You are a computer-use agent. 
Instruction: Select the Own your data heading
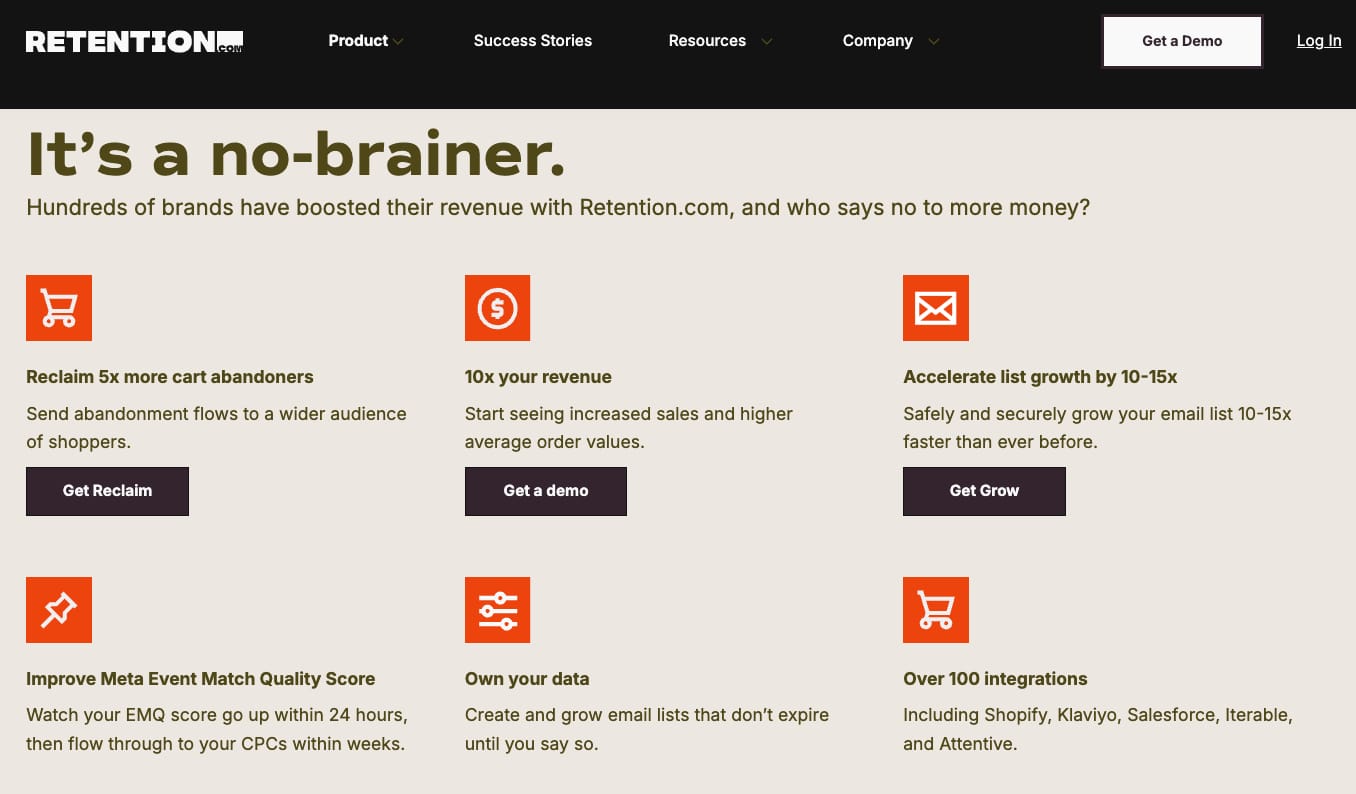tap(526, 679)
